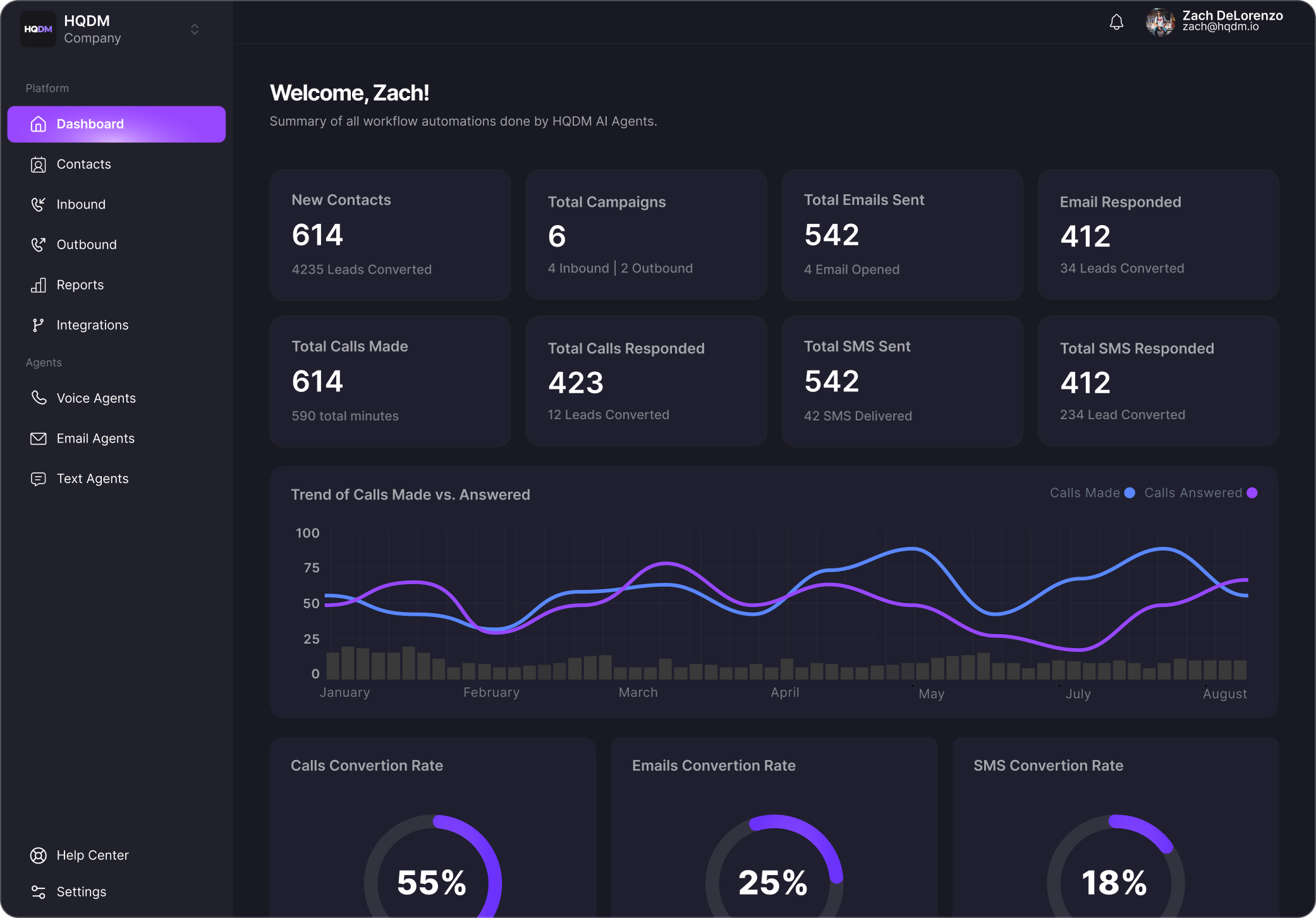Open Zach DeLorenzo profile menu

pyautogui.click(x=1231, y=21)
